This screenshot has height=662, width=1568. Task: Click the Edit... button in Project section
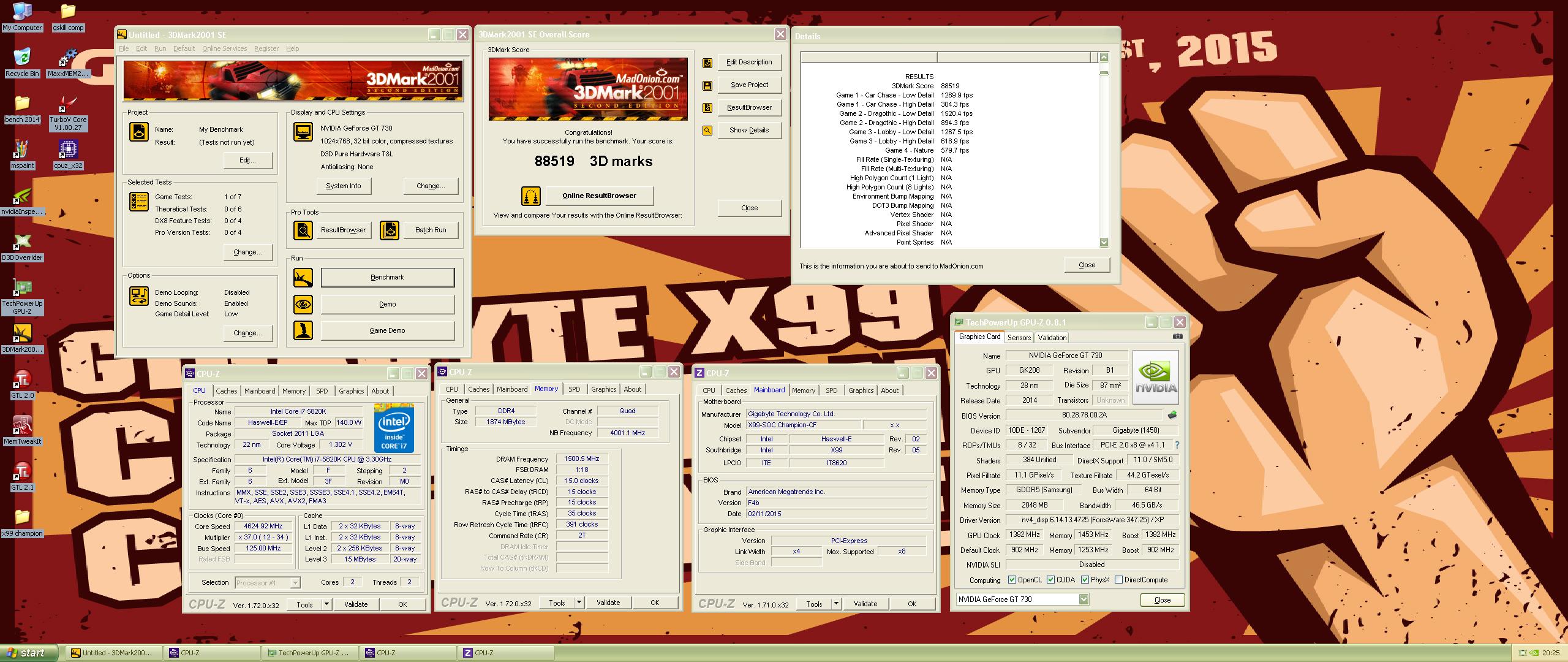(247, 161)
